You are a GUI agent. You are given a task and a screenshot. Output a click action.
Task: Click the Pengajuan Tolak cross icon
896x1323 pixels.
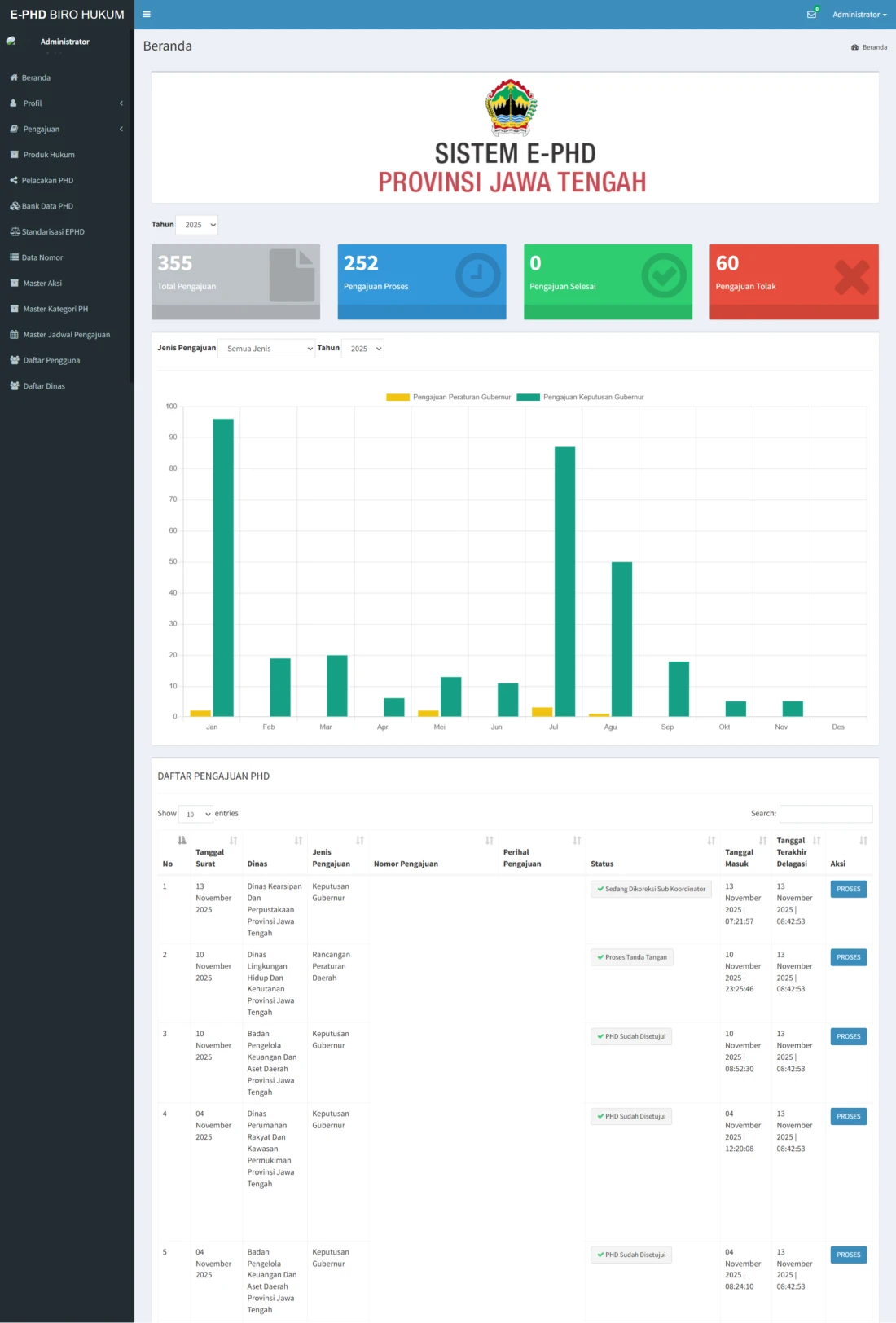851,277
